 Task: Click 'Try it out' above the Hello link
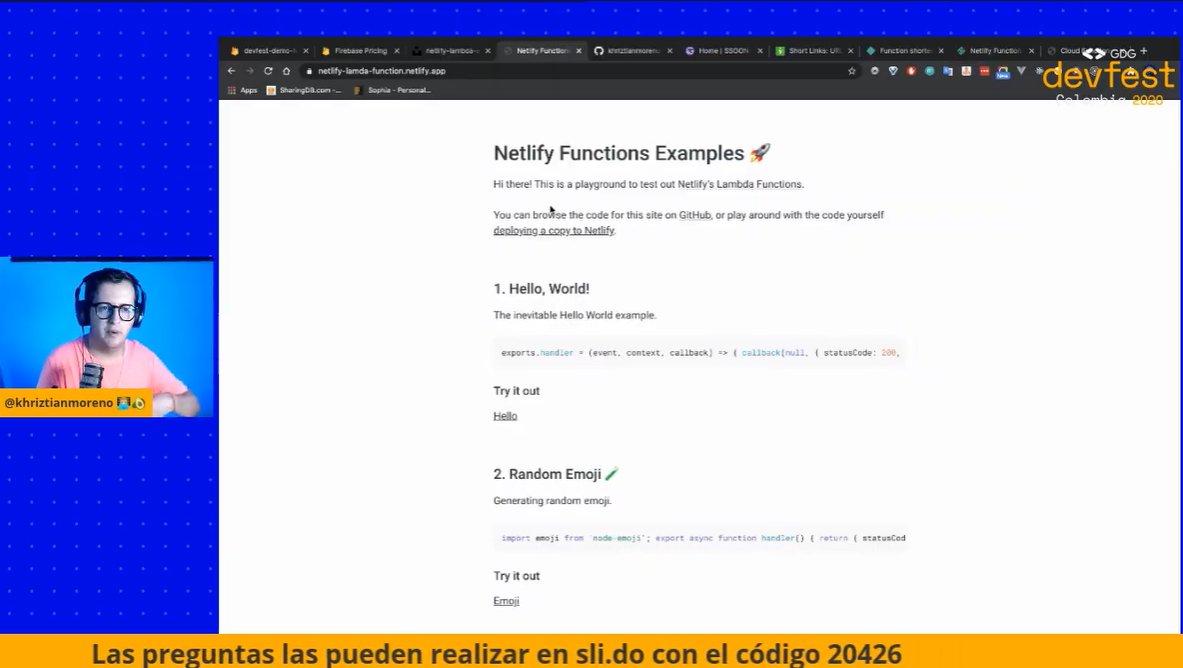pos(517,391)
